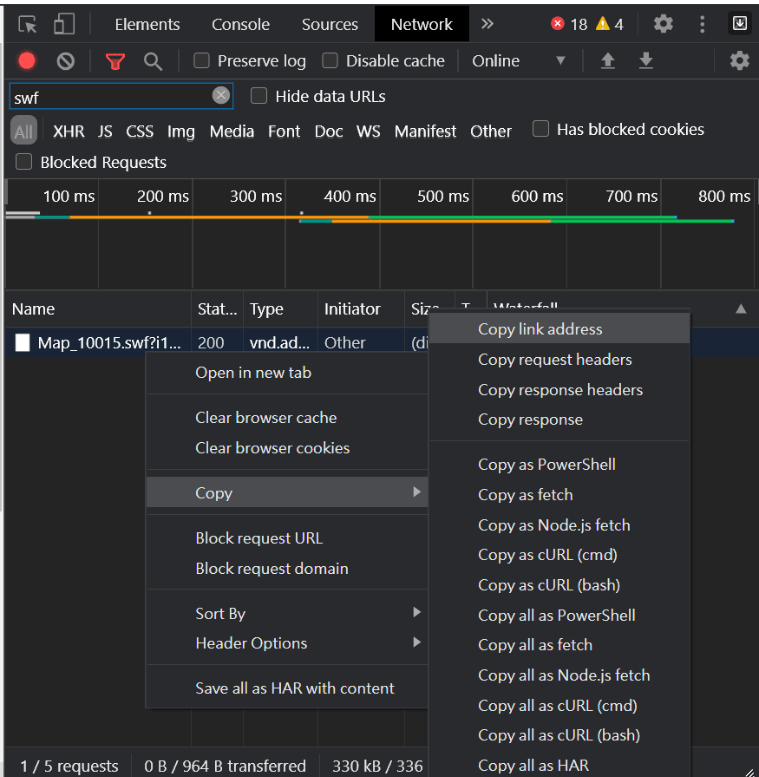Image resolution: width=759 pixels, height=777 pixels.
Task: Choose Block request domain
Action: tap(287, 568)
